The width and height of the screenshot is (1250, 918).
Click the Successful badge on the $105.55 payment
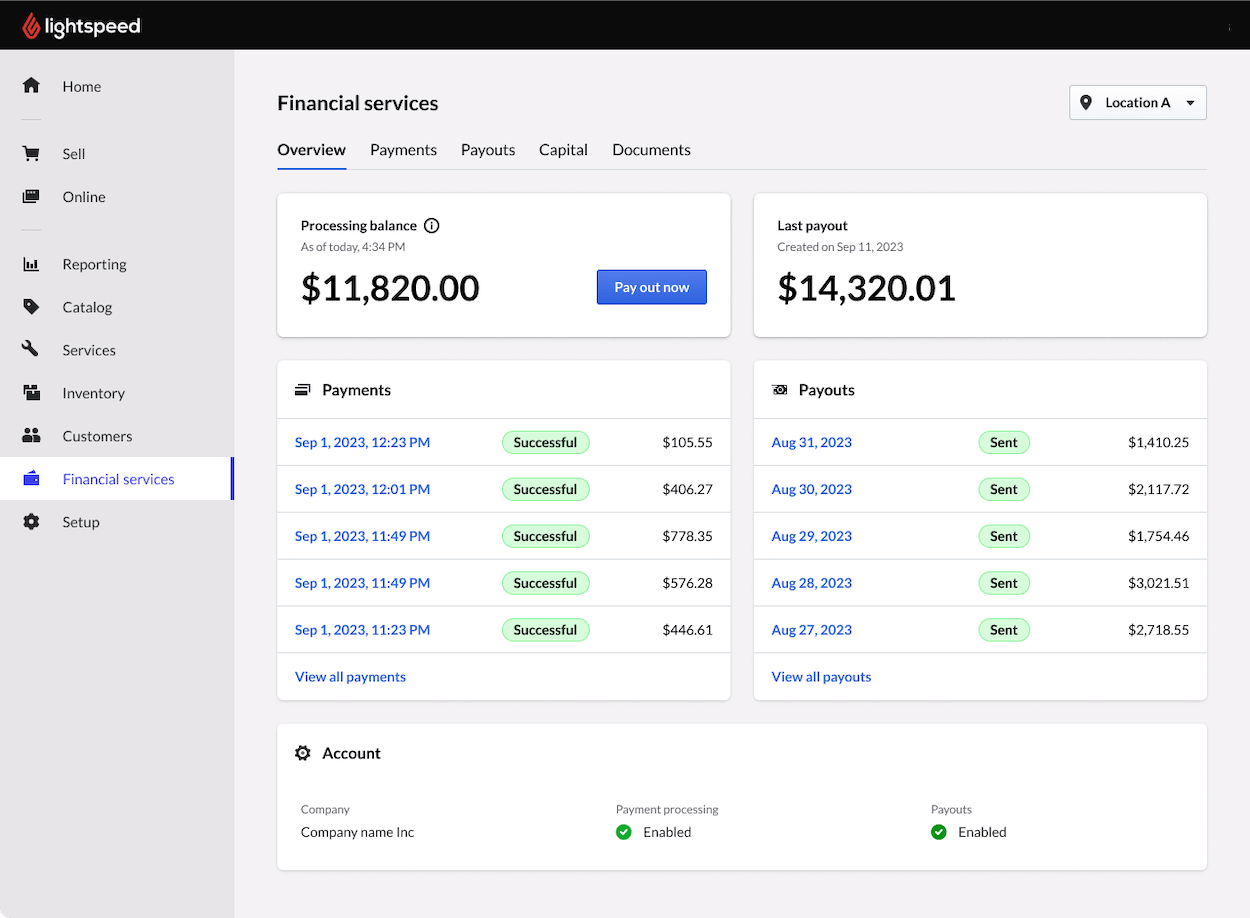545,441
